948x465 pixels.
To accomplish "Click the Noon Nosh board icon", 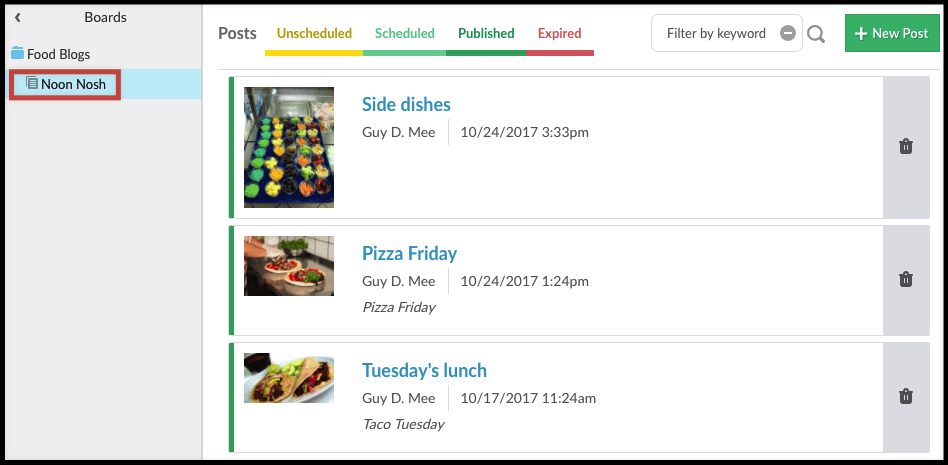I will (x=32, y=83).
